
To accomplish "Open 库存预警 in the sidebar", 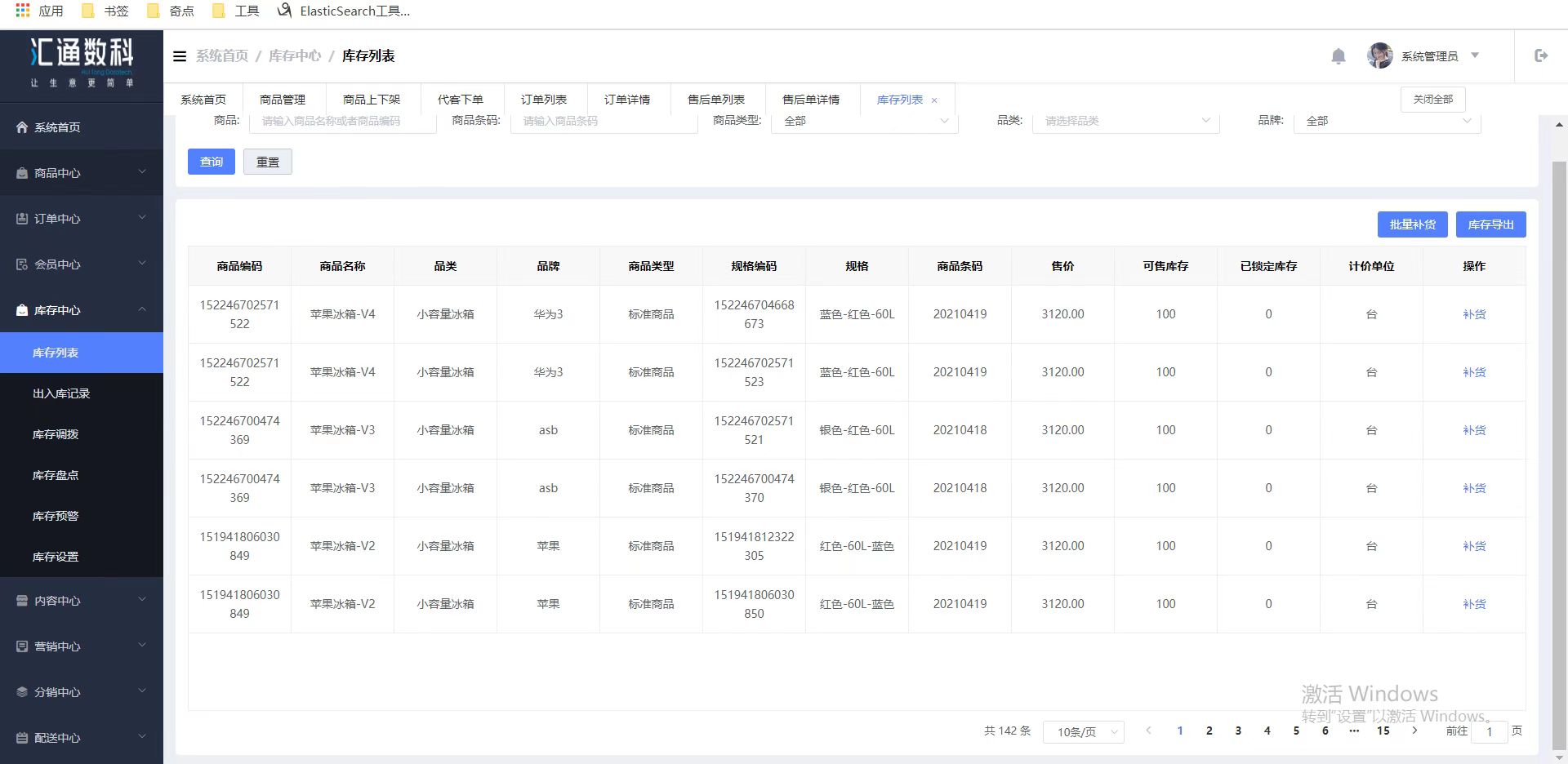I will (82, 516).
